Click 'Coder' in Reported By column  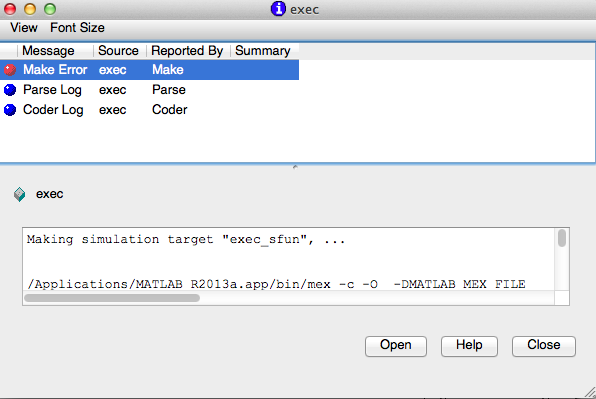[170, 110]
